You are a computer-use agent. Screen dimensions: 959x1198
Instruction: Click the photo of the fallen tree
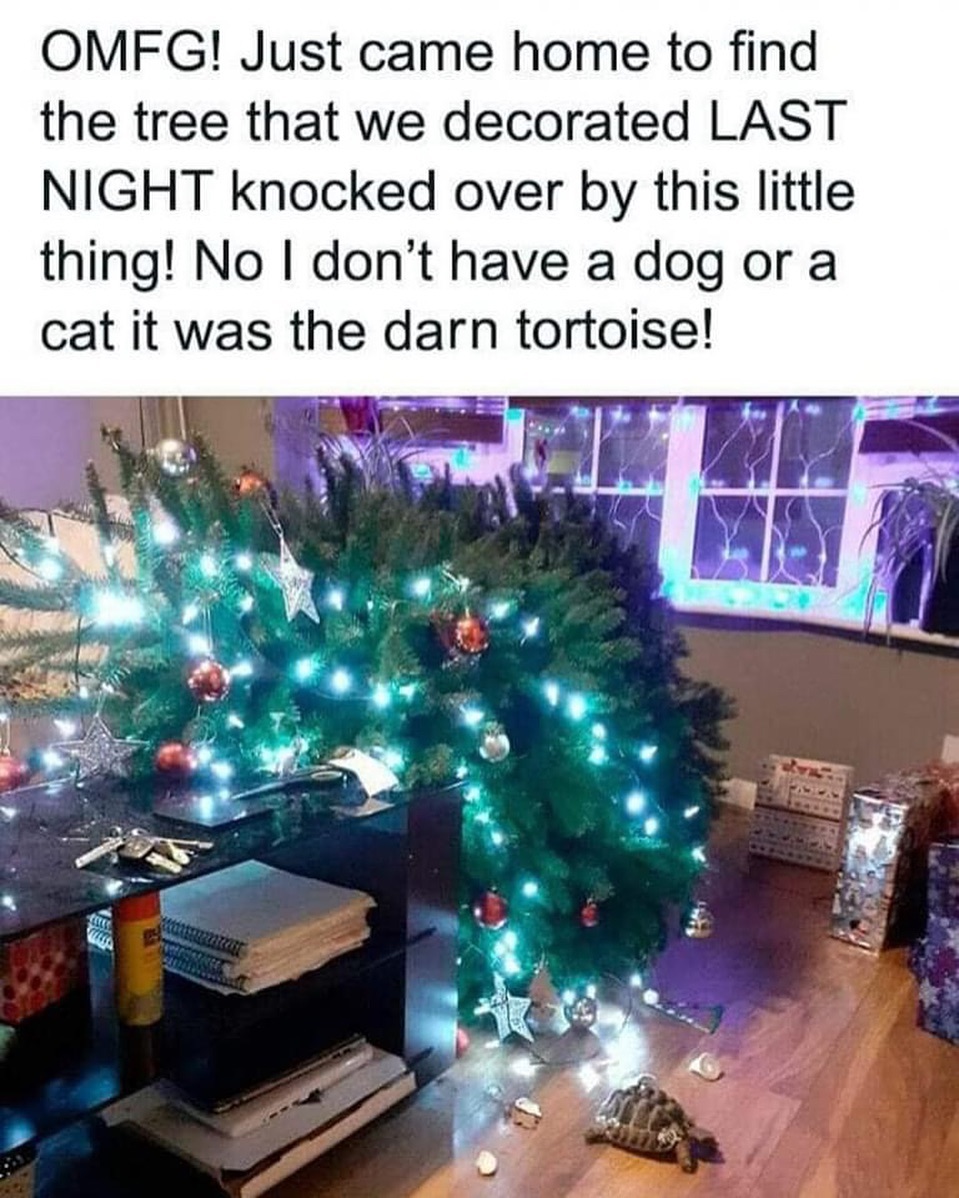(x=479, y=797)
